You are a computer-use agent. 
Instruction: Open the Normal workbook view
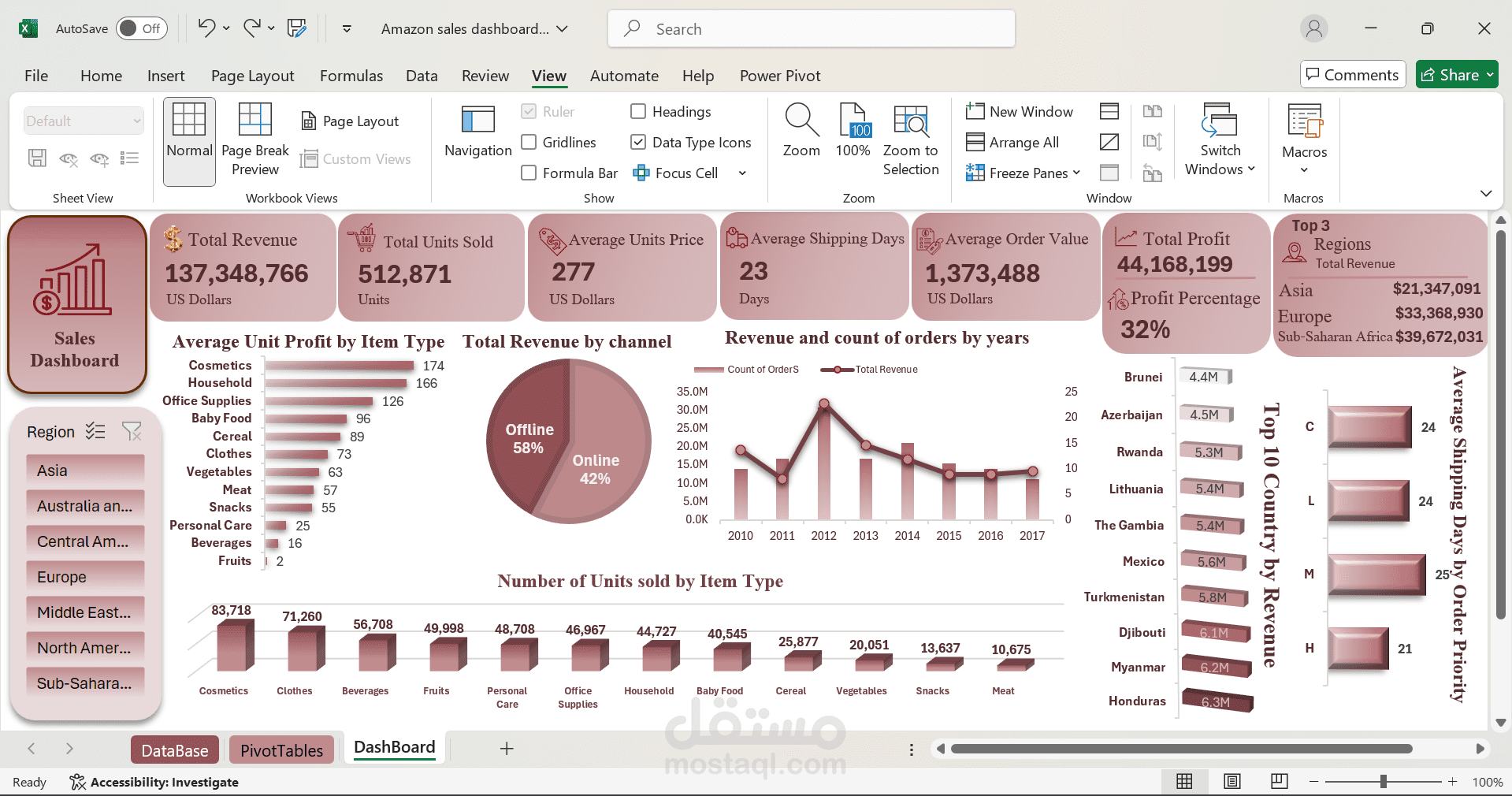tap(189, 142)
